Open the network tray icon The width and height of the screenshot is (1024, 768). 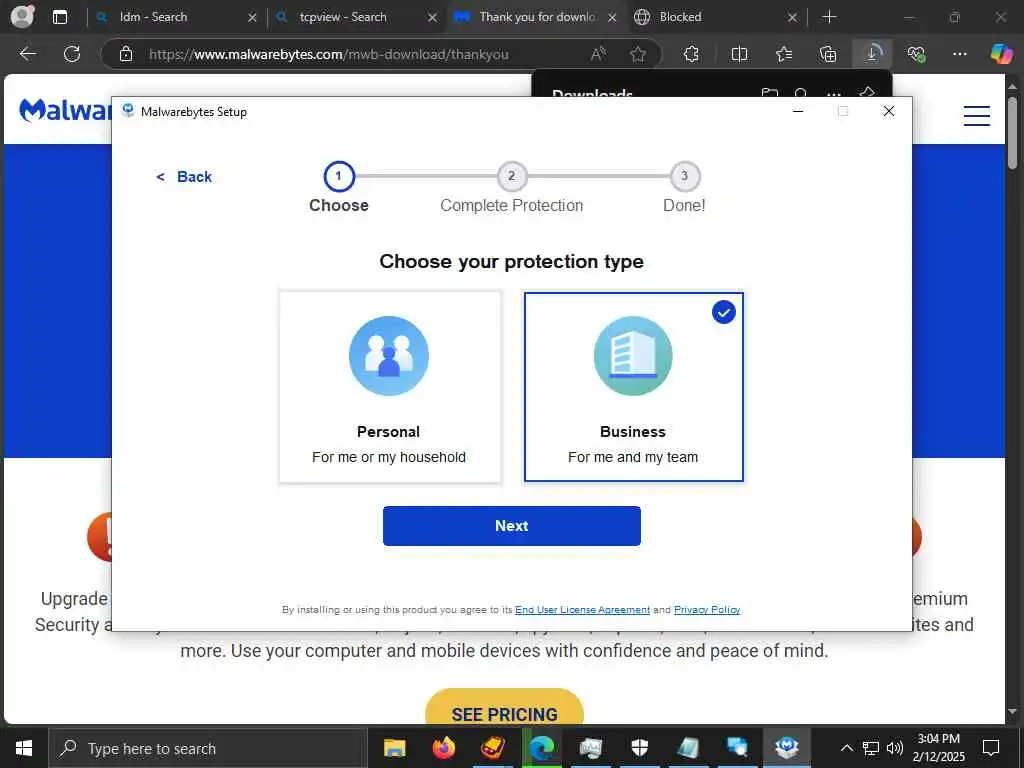pos(871,748)
